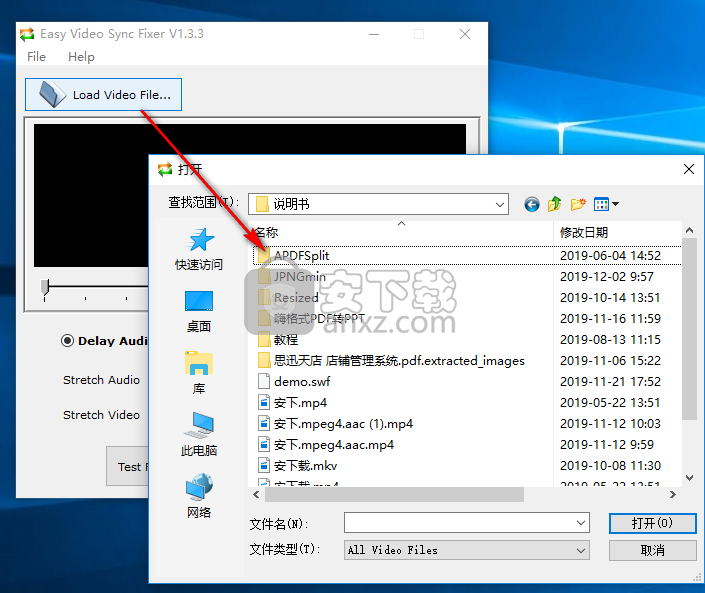
Task: Click the horizontal scrollbar left arrow
Action: [x=256, y=495]
